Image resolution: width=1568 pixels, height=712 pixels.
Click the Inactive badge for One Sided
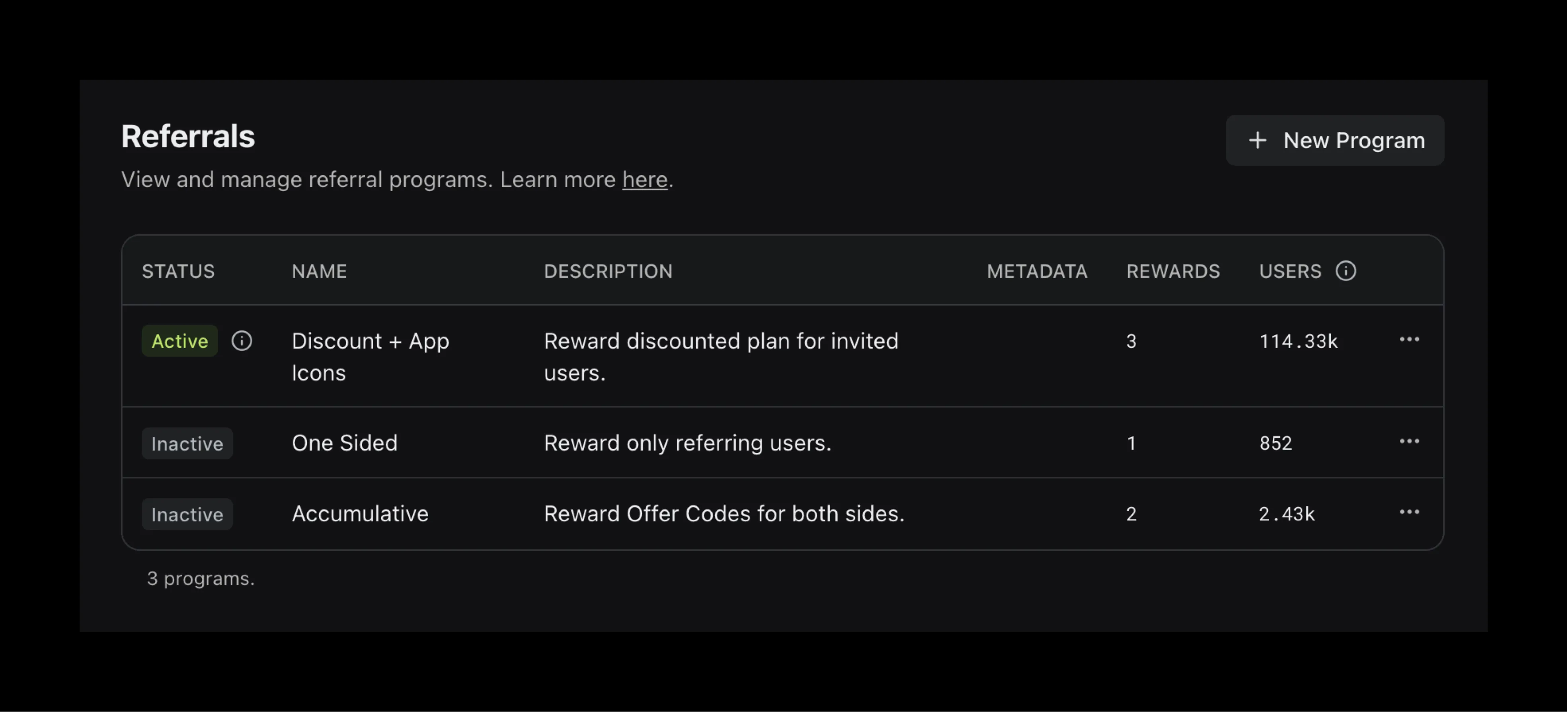(187, 443)
